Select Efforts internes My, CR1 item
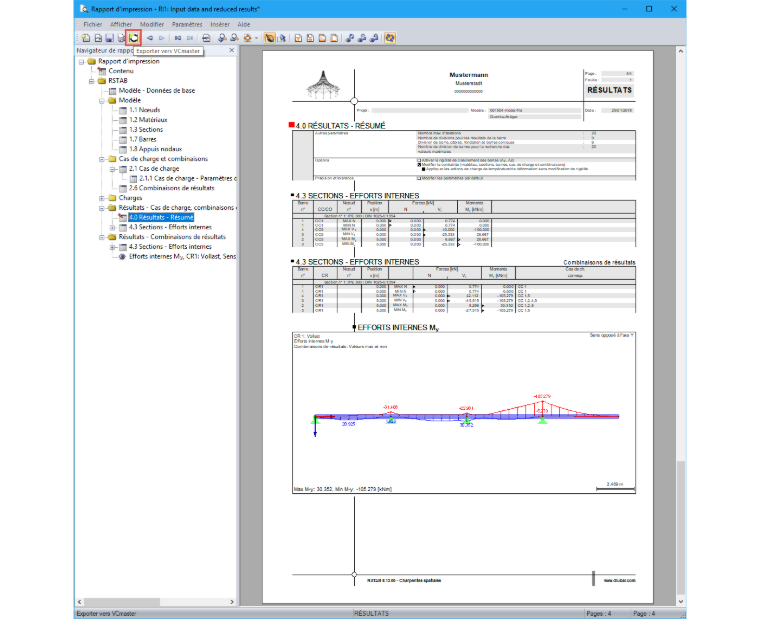The width and height of the screenshot is (760, 619). click(x=182, y=256)
